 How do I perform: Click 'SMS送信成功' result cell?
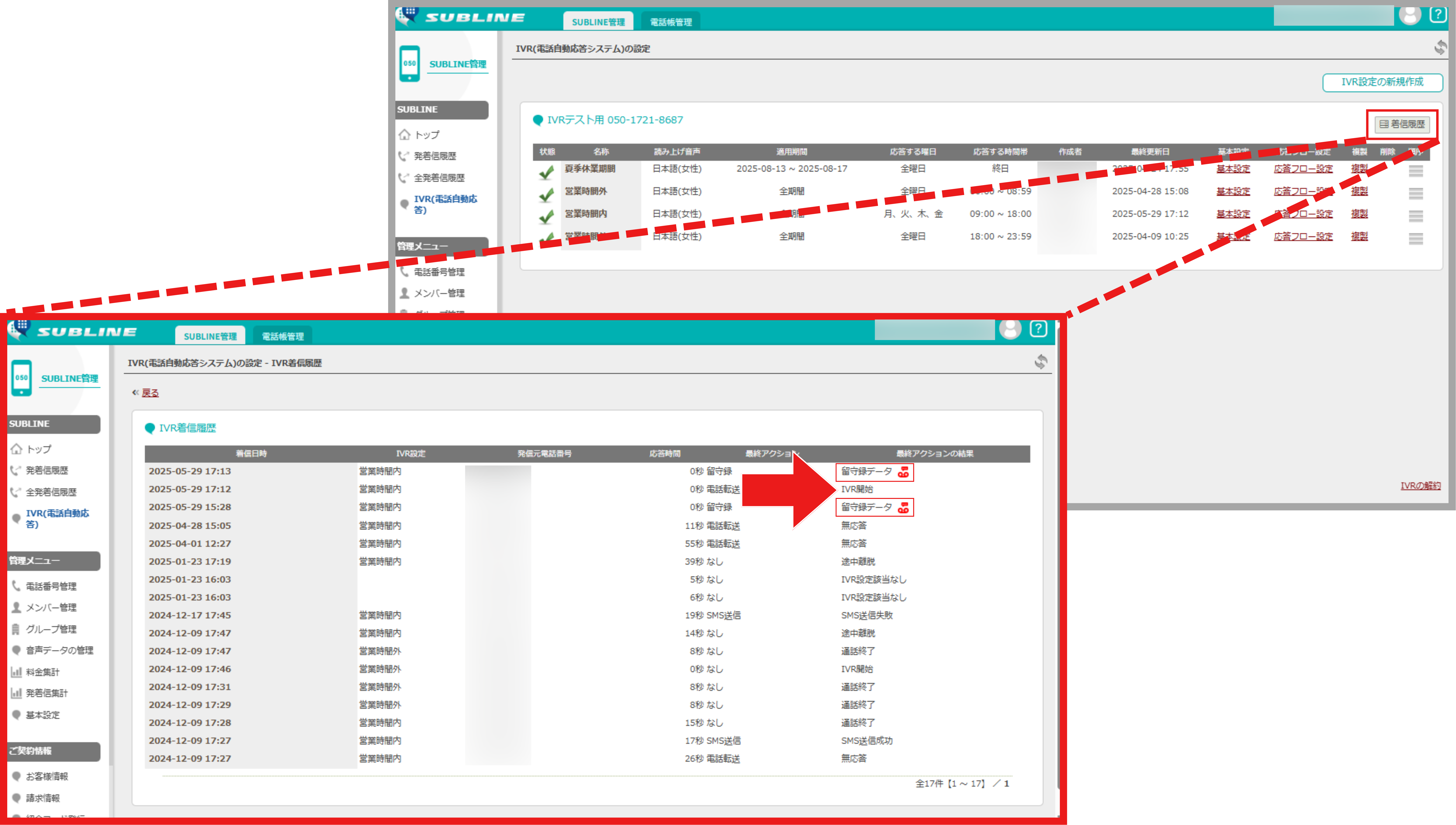(867, 741)
